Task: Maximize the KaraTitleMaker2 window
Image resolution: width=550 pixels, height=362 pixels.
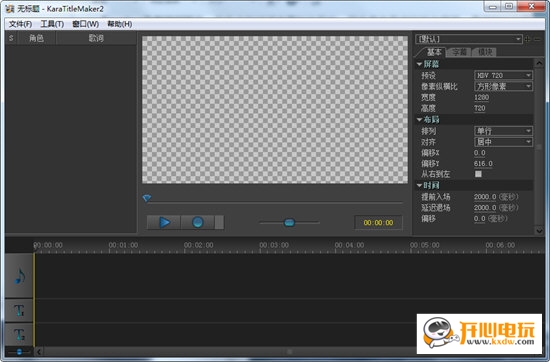Action: click(x=509, y=7)
